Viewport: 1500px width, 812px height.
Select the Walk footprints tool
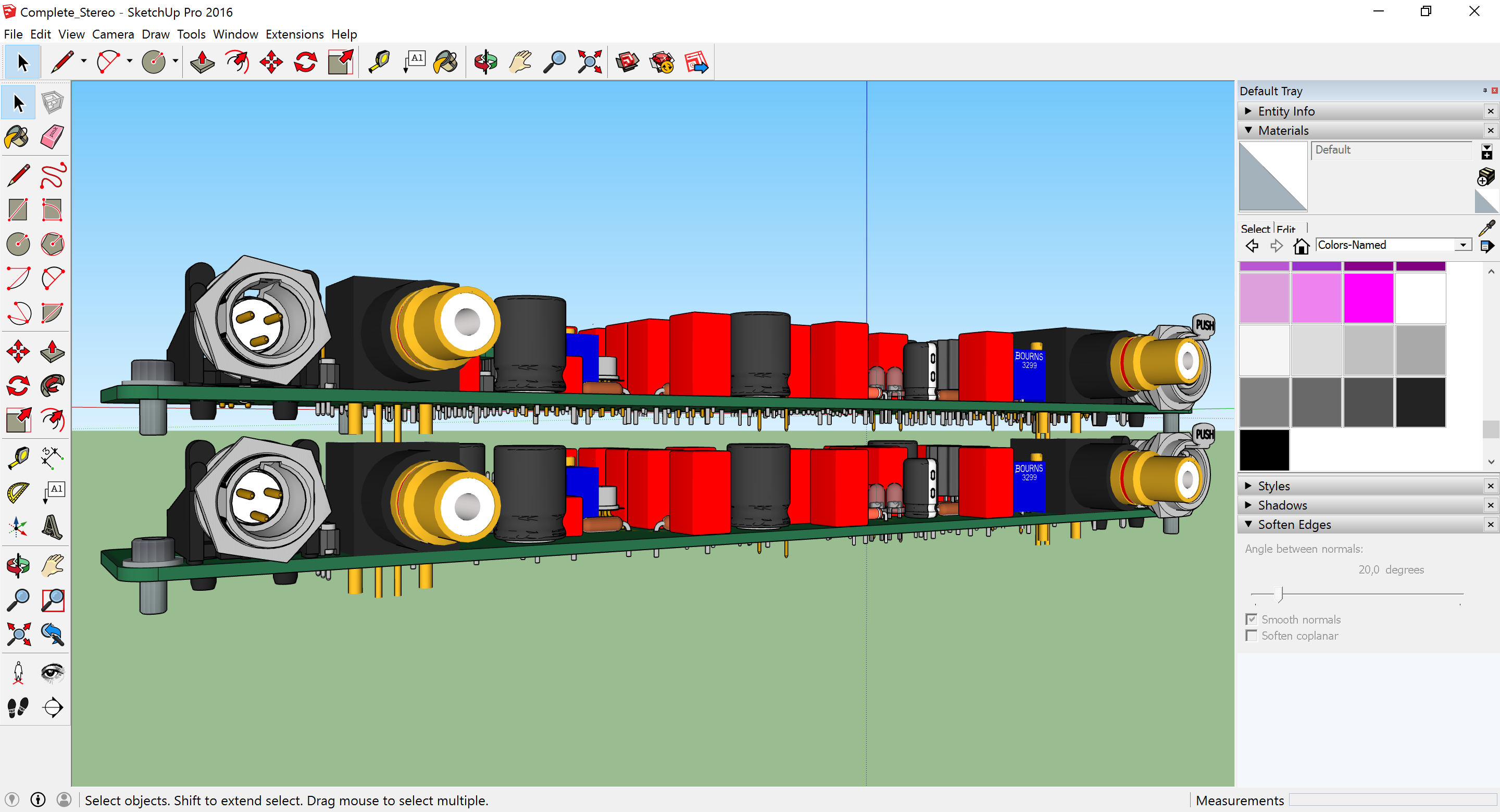pyautogui.click(x=18, y=707)
